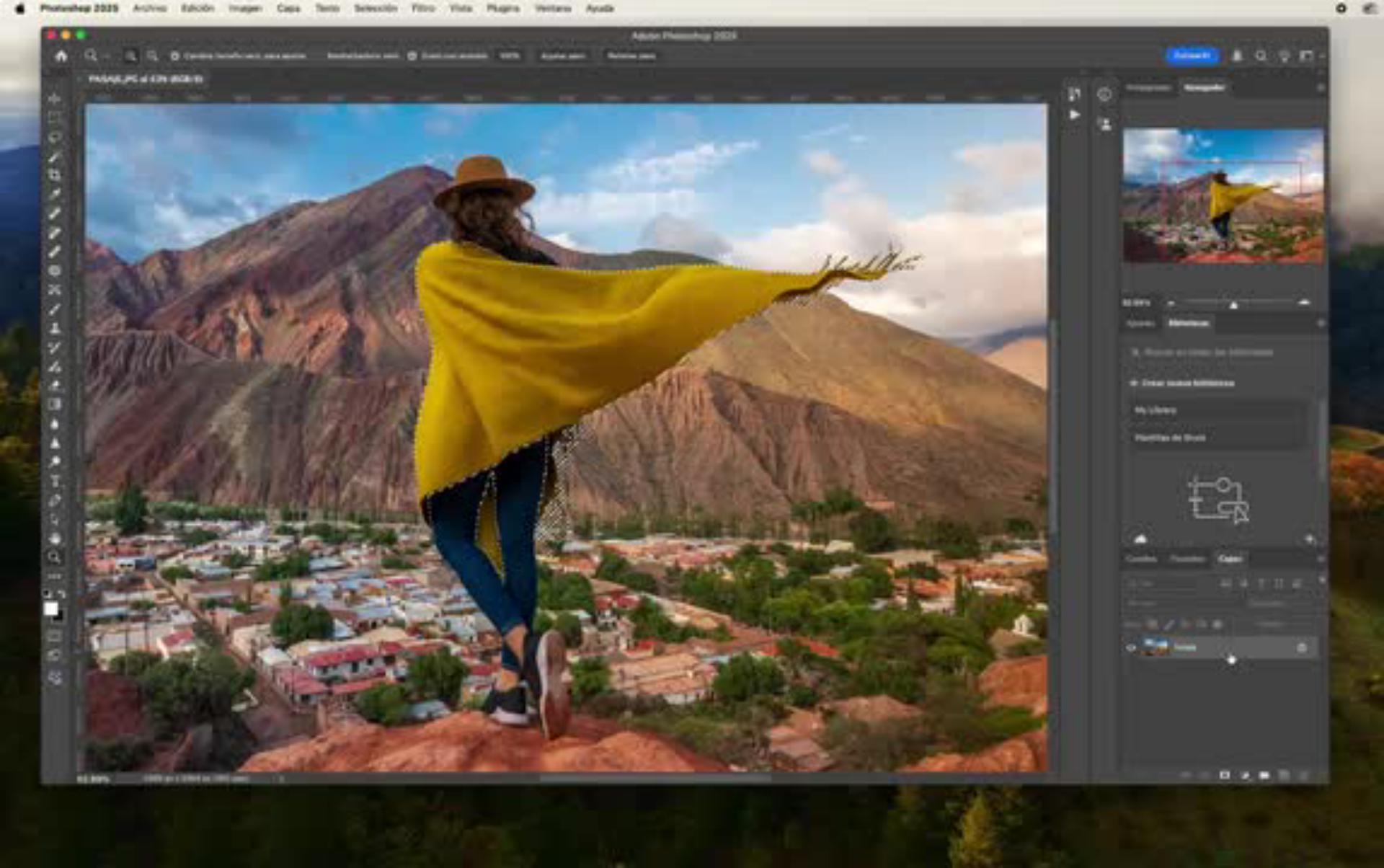Open the Bibliotecas panel options menu
Image resolution: width=1384 pixels, height=868 pixels.
click(x=1321, y=324)
